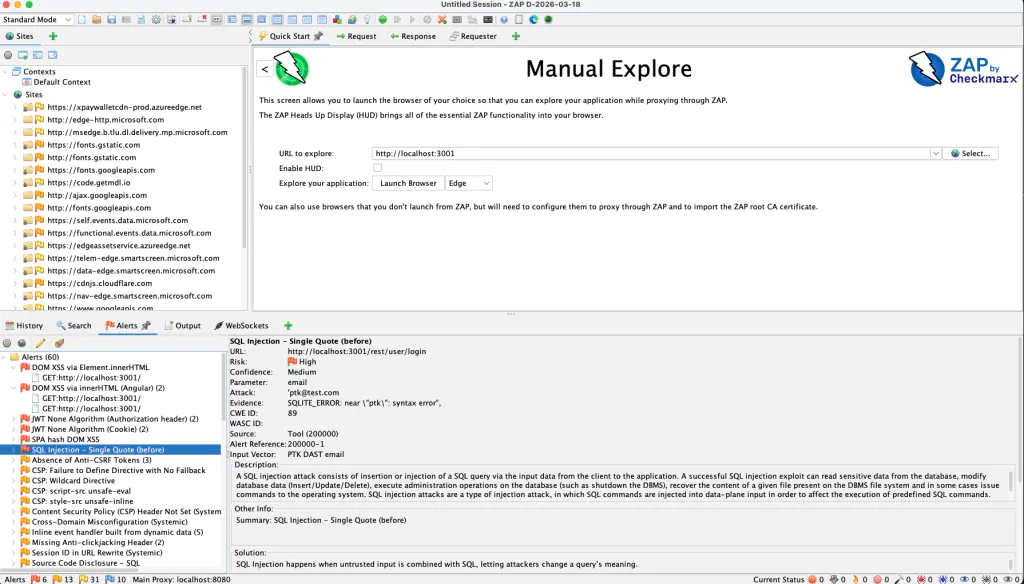Click the Launch Browser button
This screenshot has width=1024, height=584.
click(x=408, y=183)
